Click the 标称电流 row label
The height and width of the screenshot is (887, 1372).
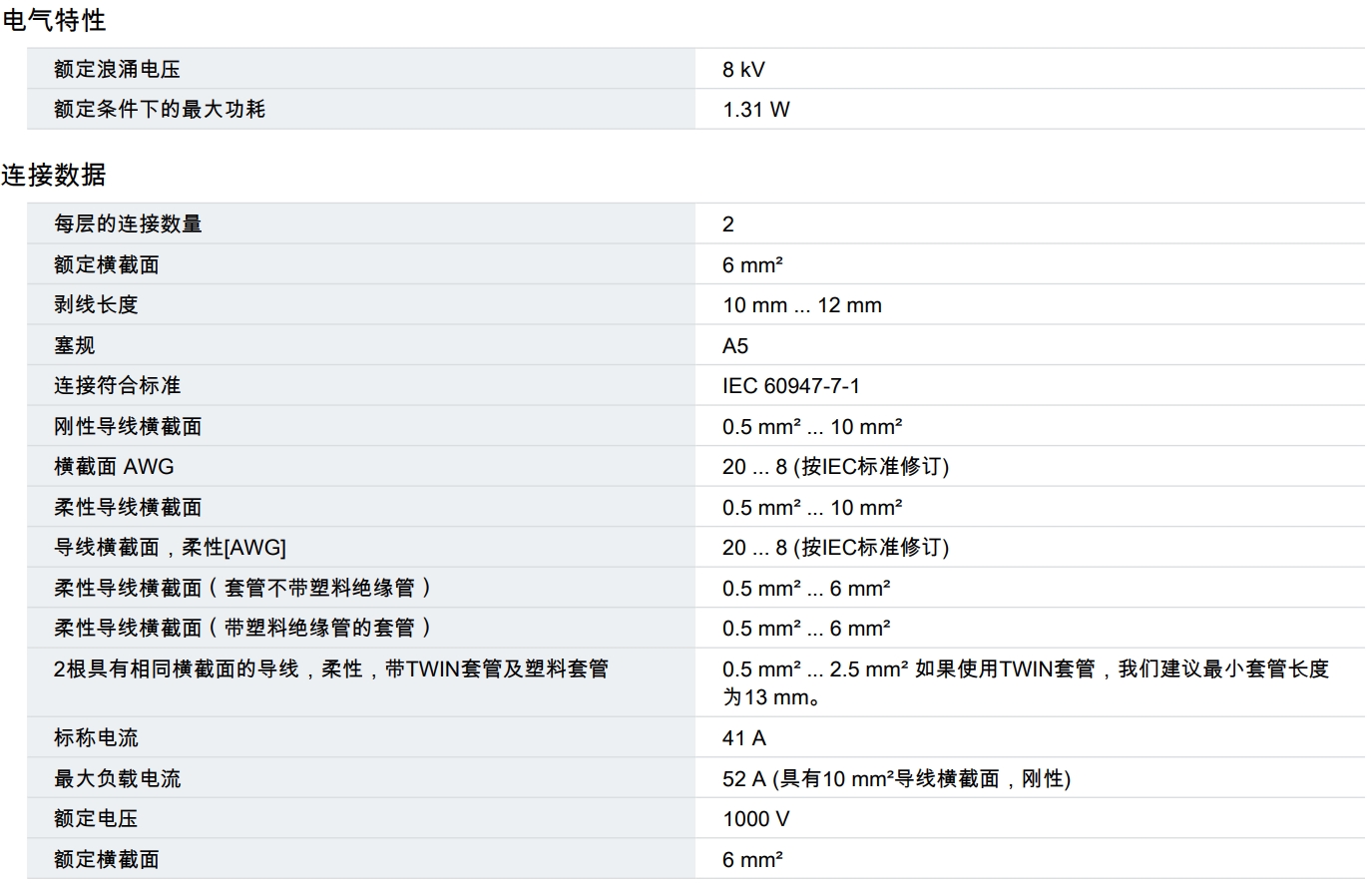point(96,737)
